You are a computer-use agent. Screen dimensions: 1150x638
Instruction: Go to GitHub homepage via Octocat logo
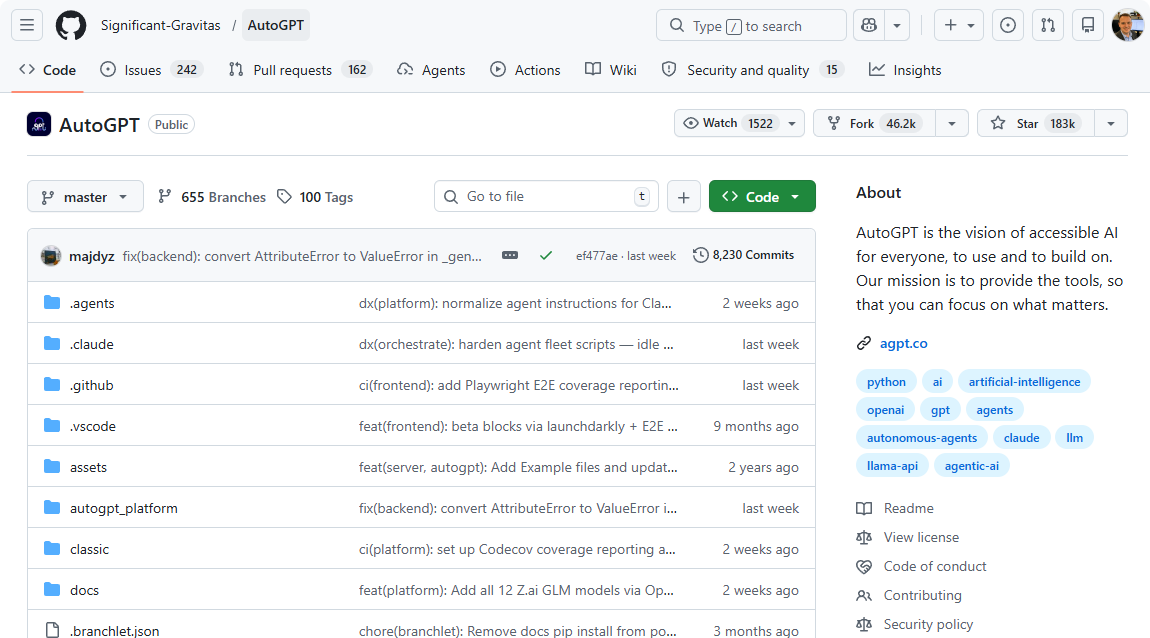71,26
